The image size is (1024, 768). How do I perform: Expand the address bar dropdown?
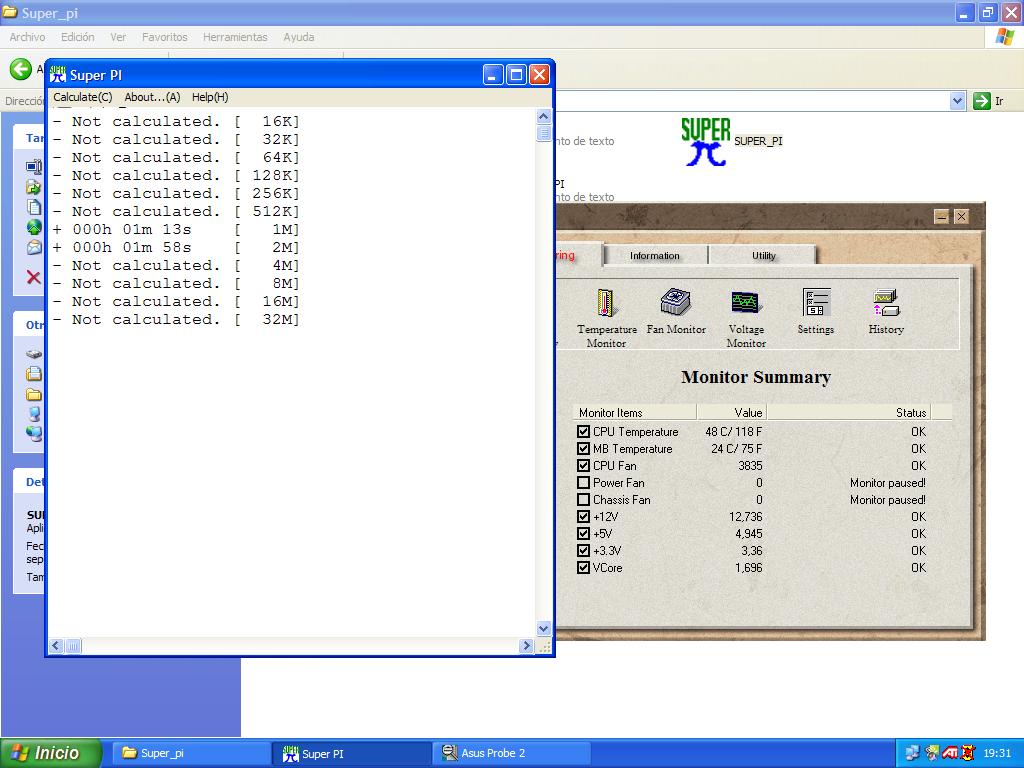coord(957,101)
